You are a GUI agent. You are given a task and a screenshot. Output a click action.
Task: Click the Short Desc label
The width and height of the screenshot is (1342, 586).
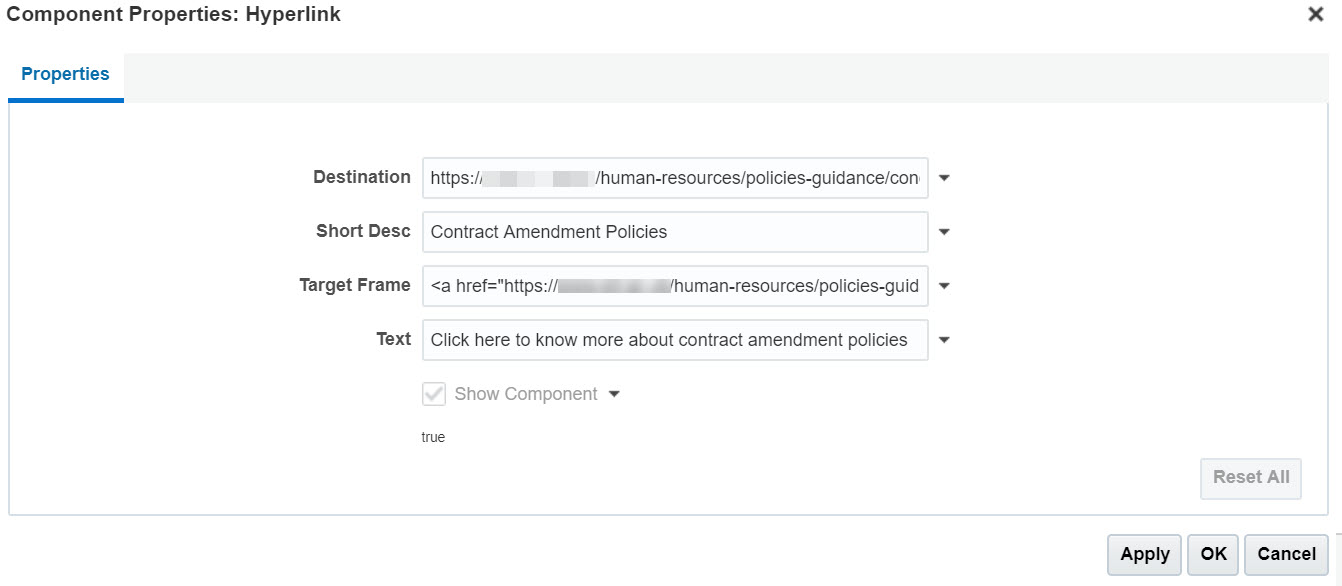point(362,231)
